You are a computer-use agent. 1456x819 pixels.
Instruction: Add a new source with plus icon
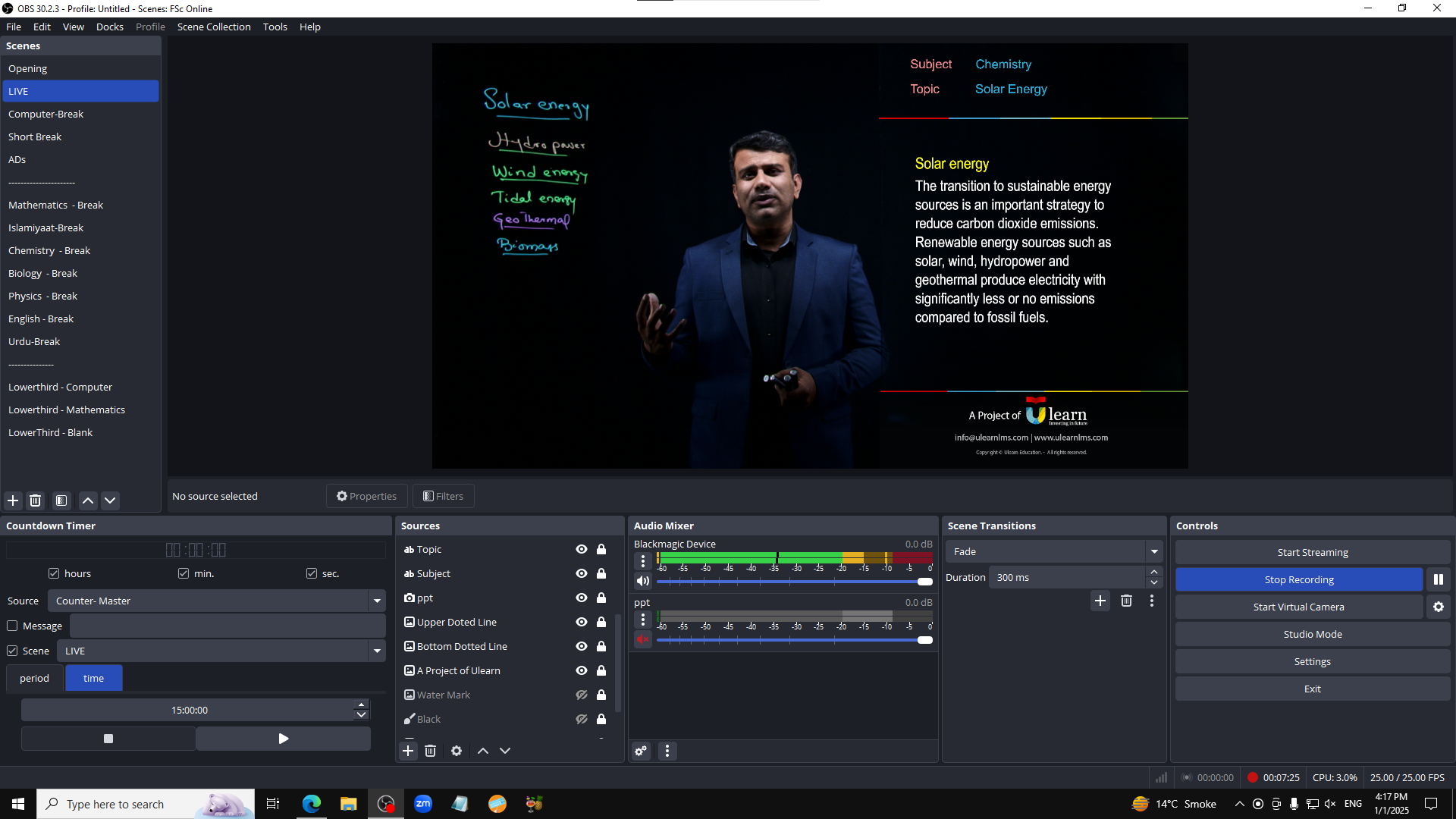click(408, 751)
